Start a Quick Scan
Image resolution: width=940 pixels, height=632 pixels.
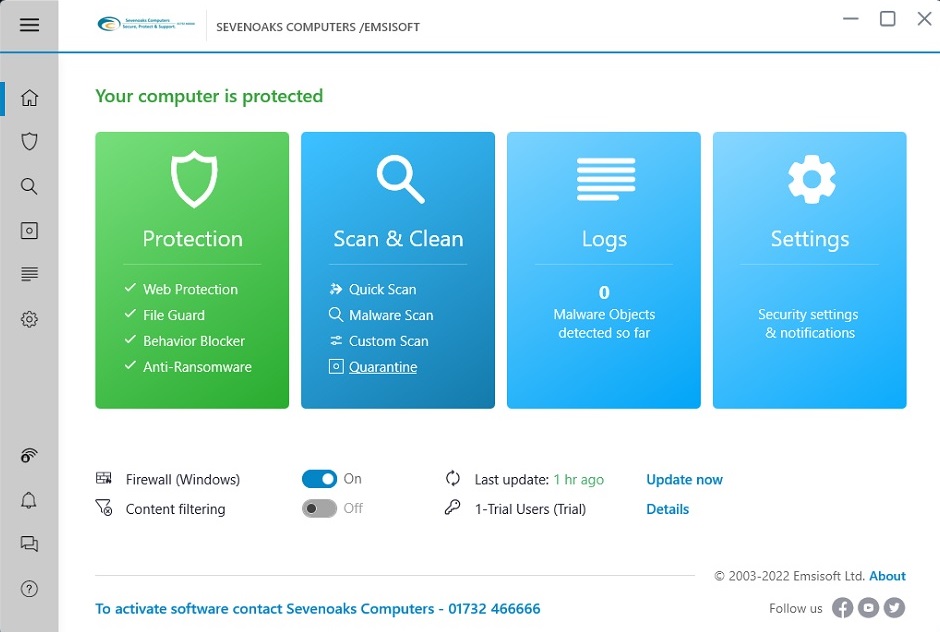click(382, 289)
